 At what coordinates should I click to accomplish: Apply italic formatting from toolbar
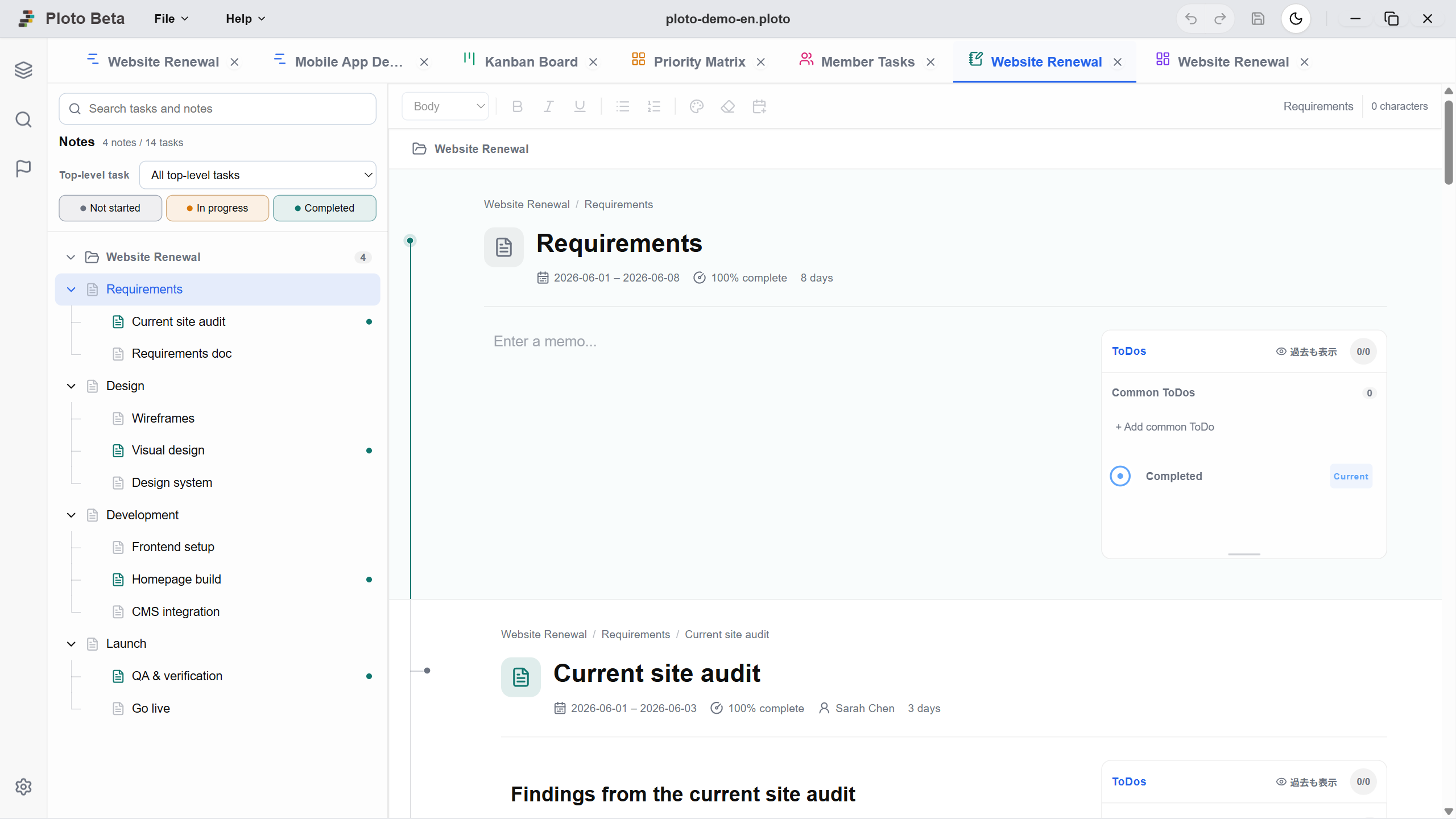point(548,106)
